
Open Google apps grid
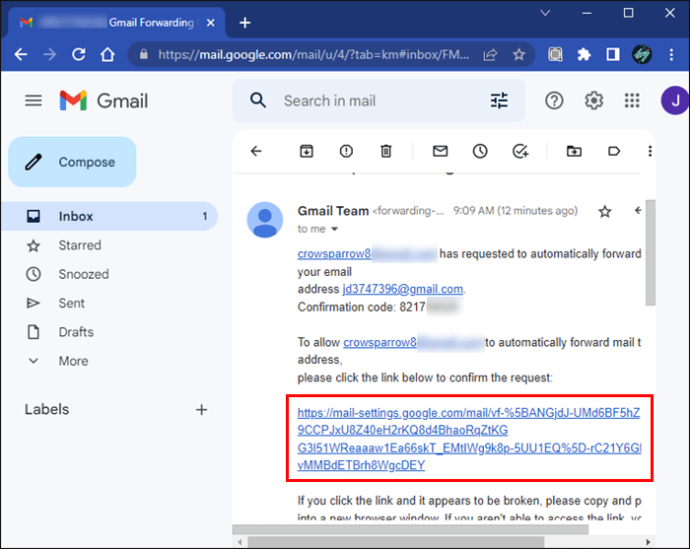(x=632, y=101)
